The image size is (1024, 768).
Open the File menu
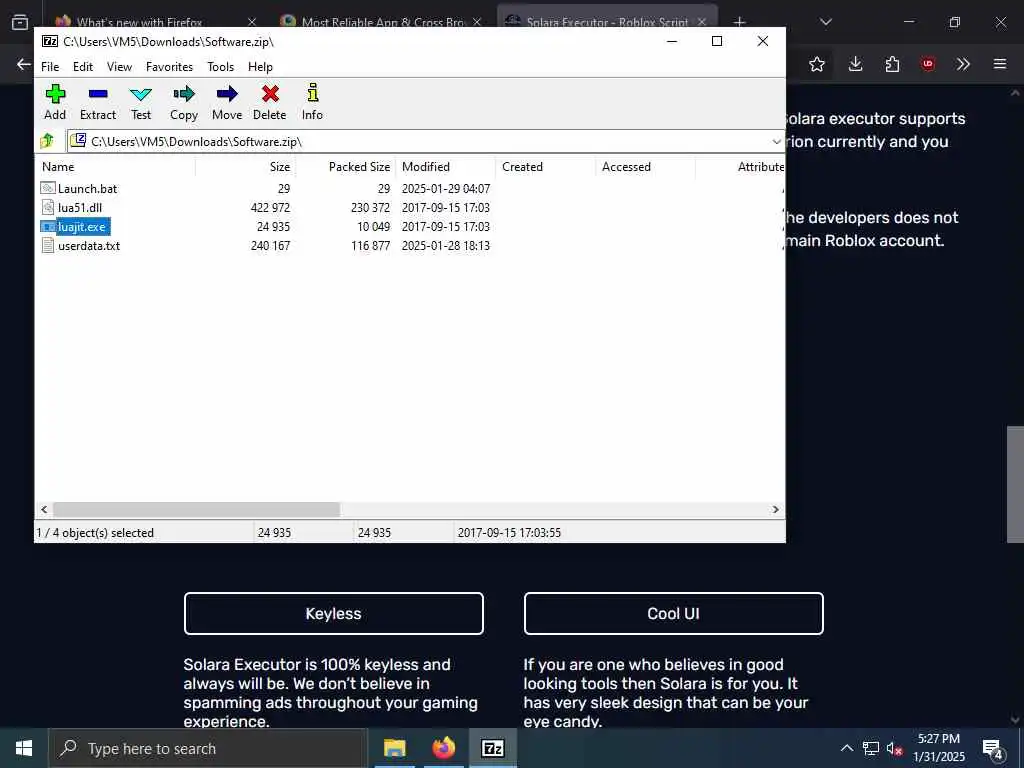click(50, 67)
